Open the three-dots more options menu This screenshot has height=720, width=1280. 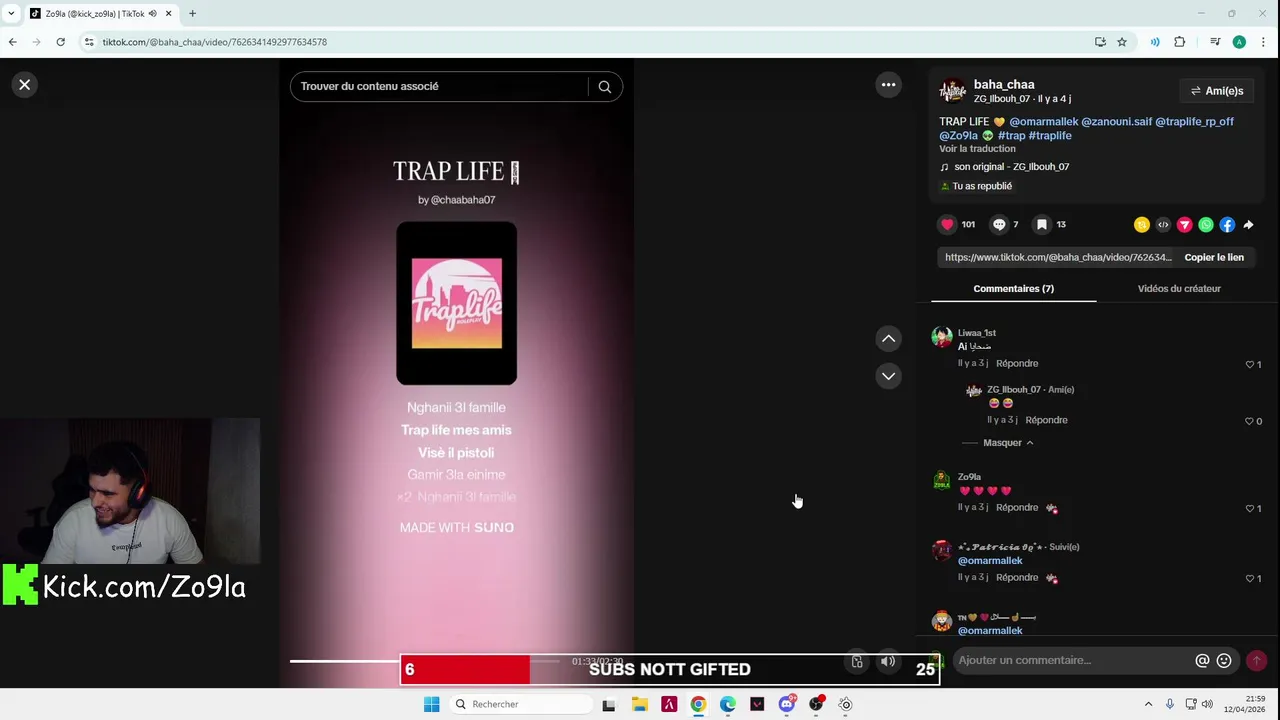pyautogui.click(x=888, y=85)
